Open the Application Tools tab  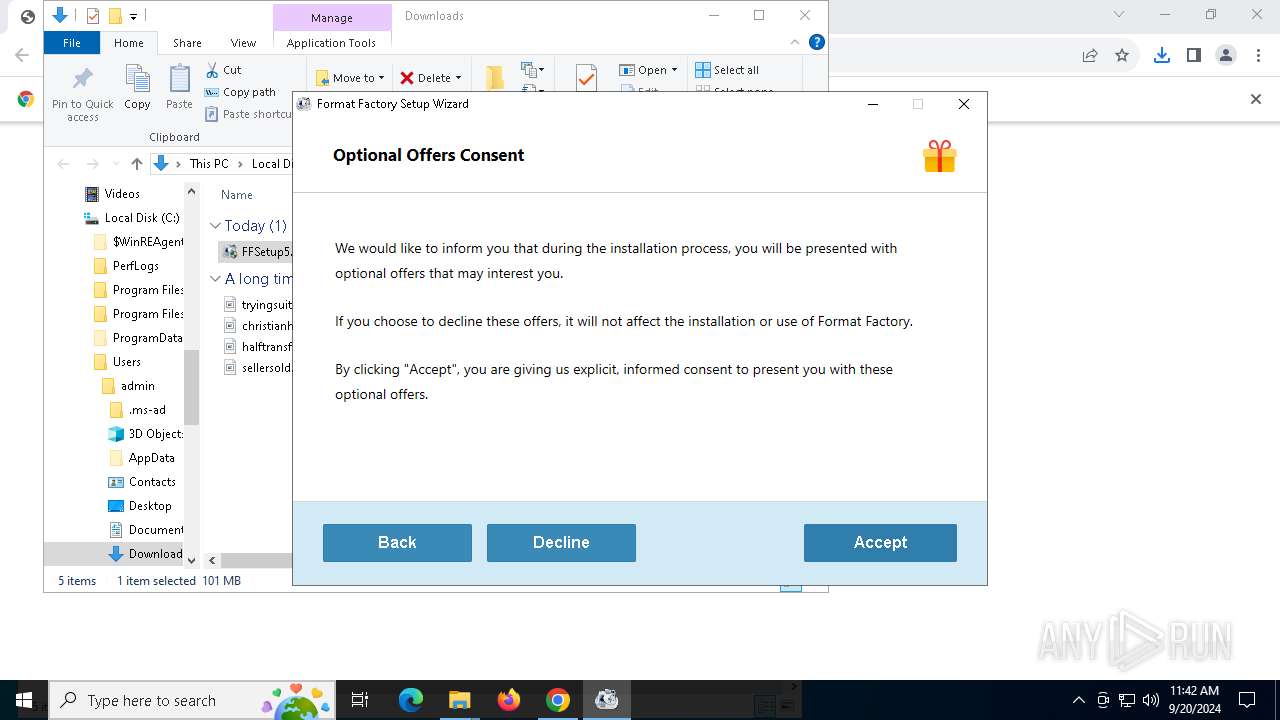coord(331,43)
